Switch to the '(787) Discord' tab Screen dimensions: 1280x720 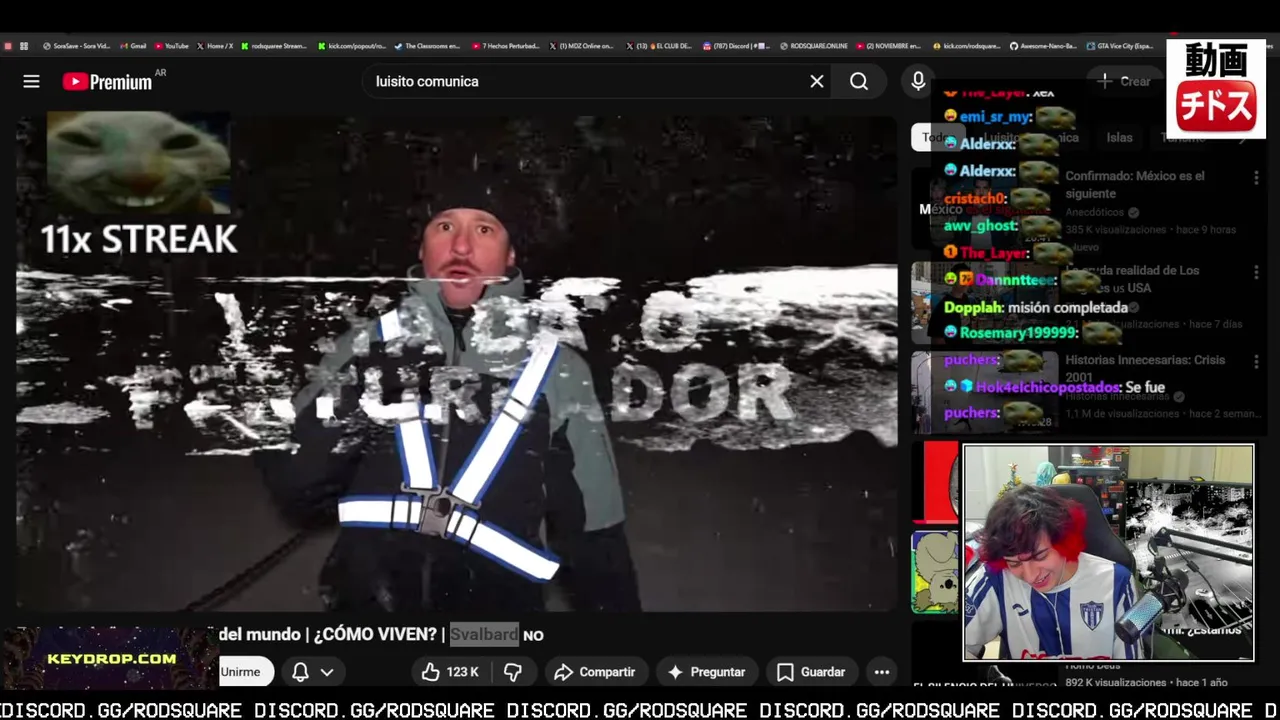click(x=737, y=46)
